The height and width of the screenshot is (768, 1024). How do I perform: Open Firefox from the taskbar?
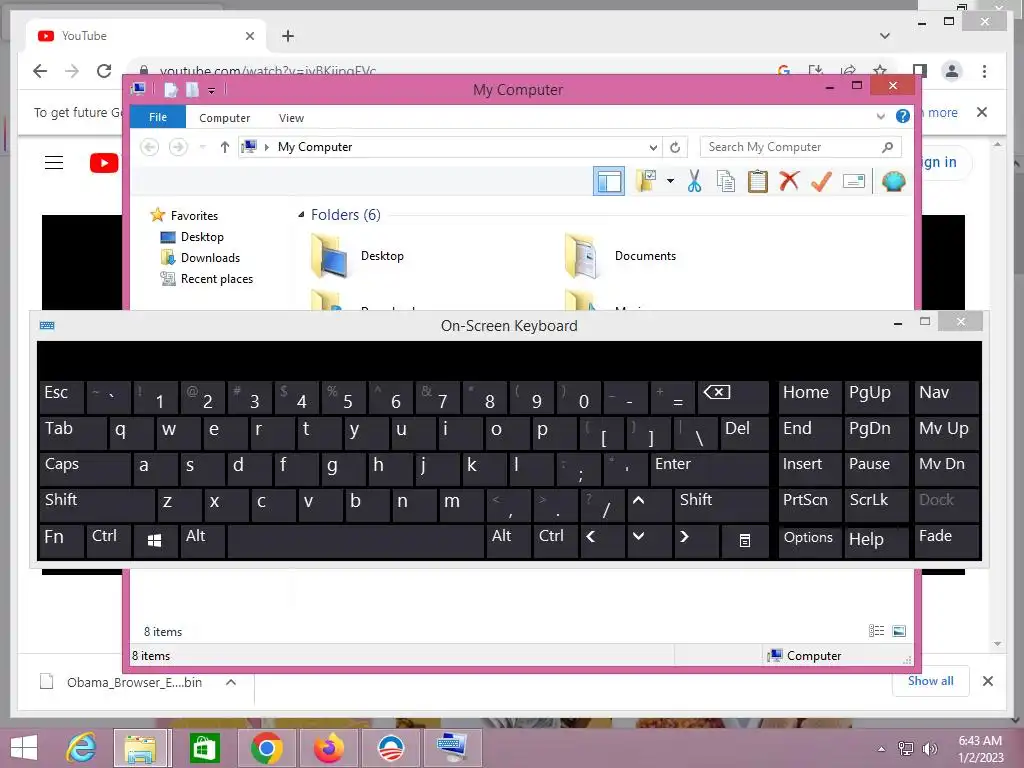point(328,748)
